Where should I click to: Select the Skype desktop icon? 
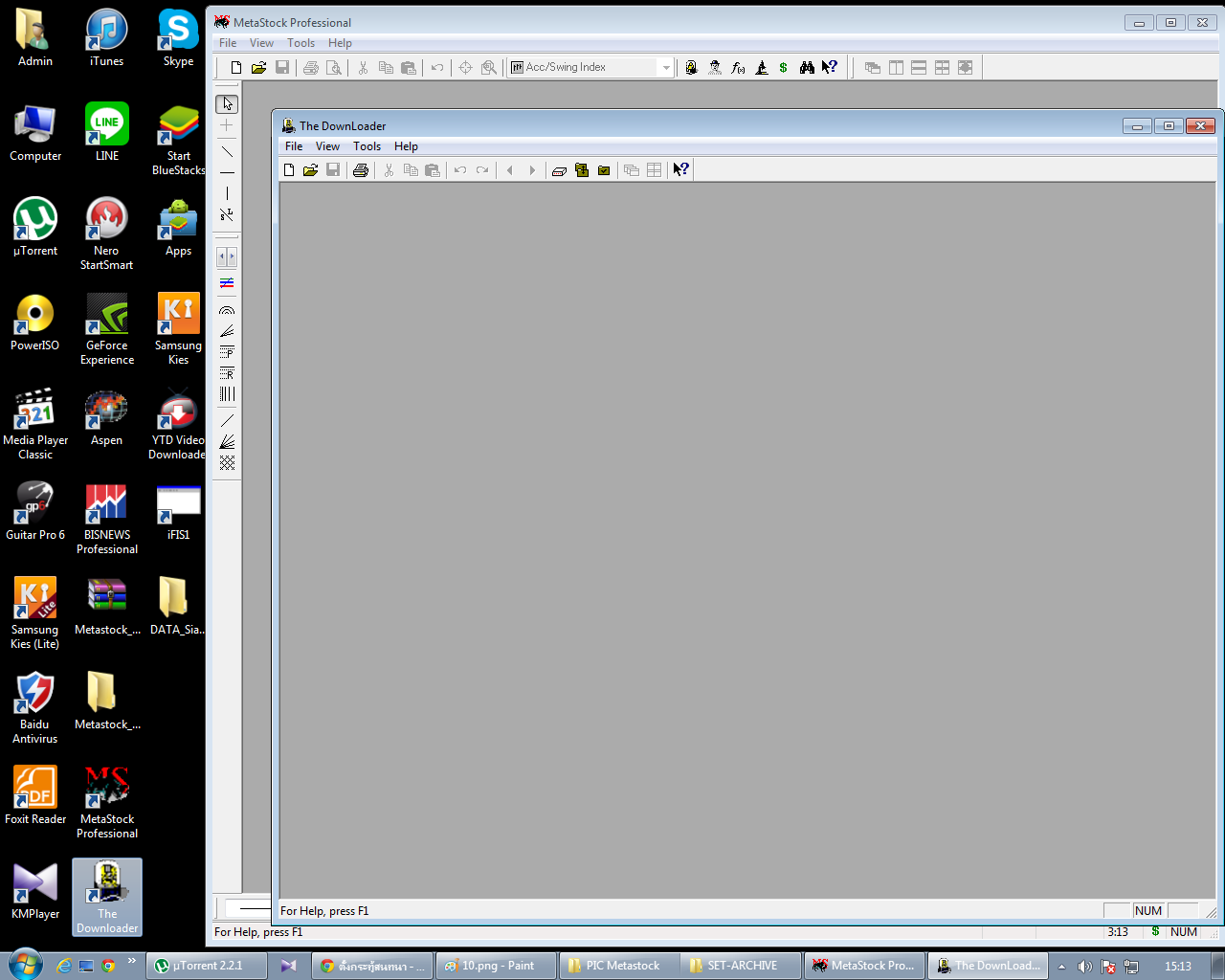(178, 38)
